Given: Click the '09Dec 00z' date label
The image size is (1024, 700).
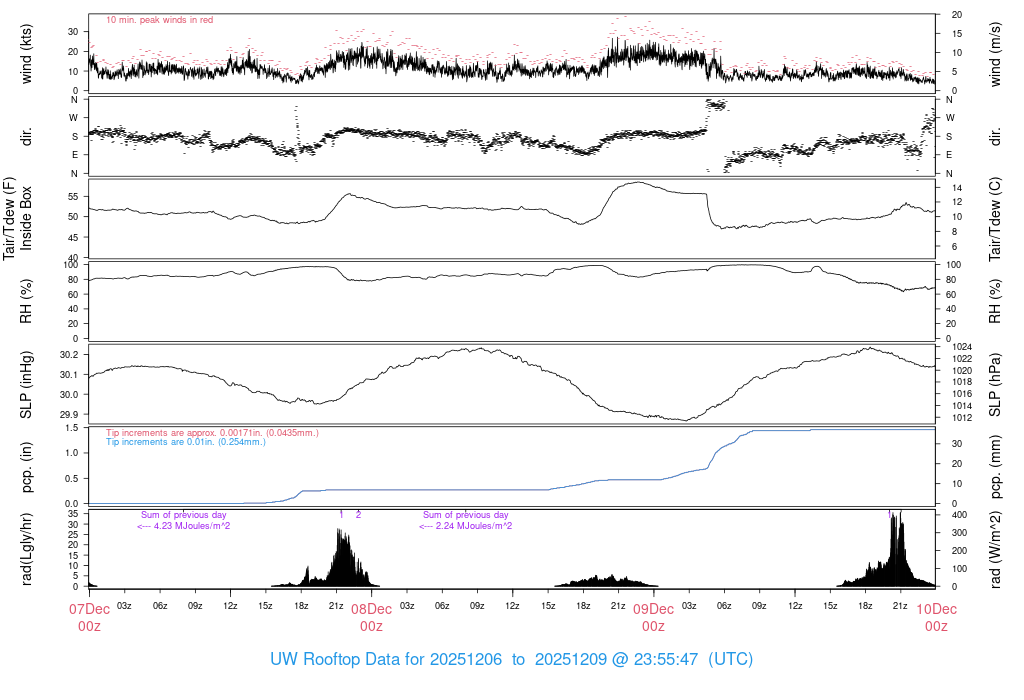Looking at the screenshot, I should click(654, 618).
